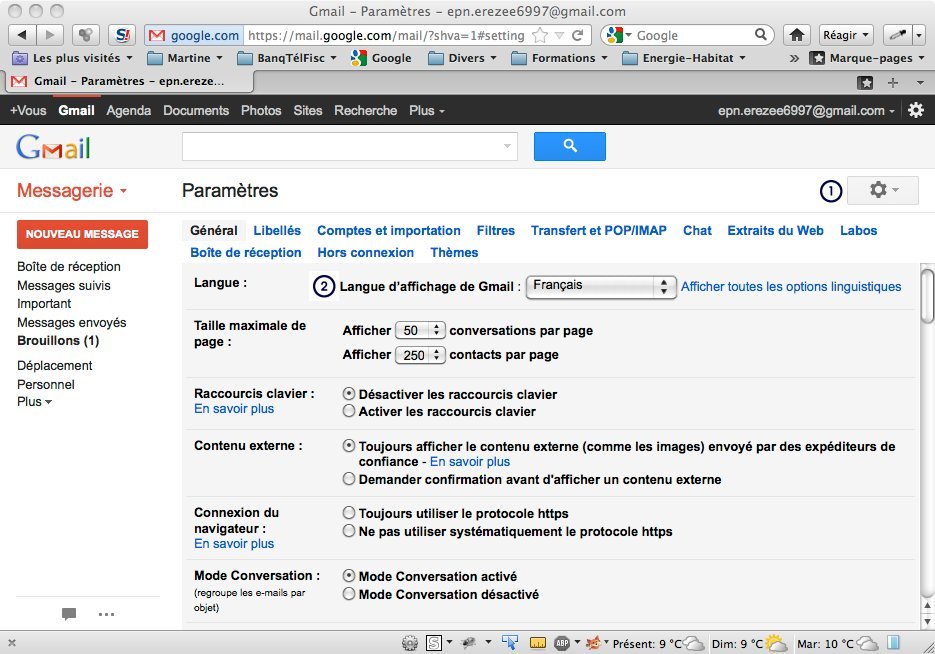Switch to the Libellés settings tab
935x654 pixels.
(x=277, y=231)
